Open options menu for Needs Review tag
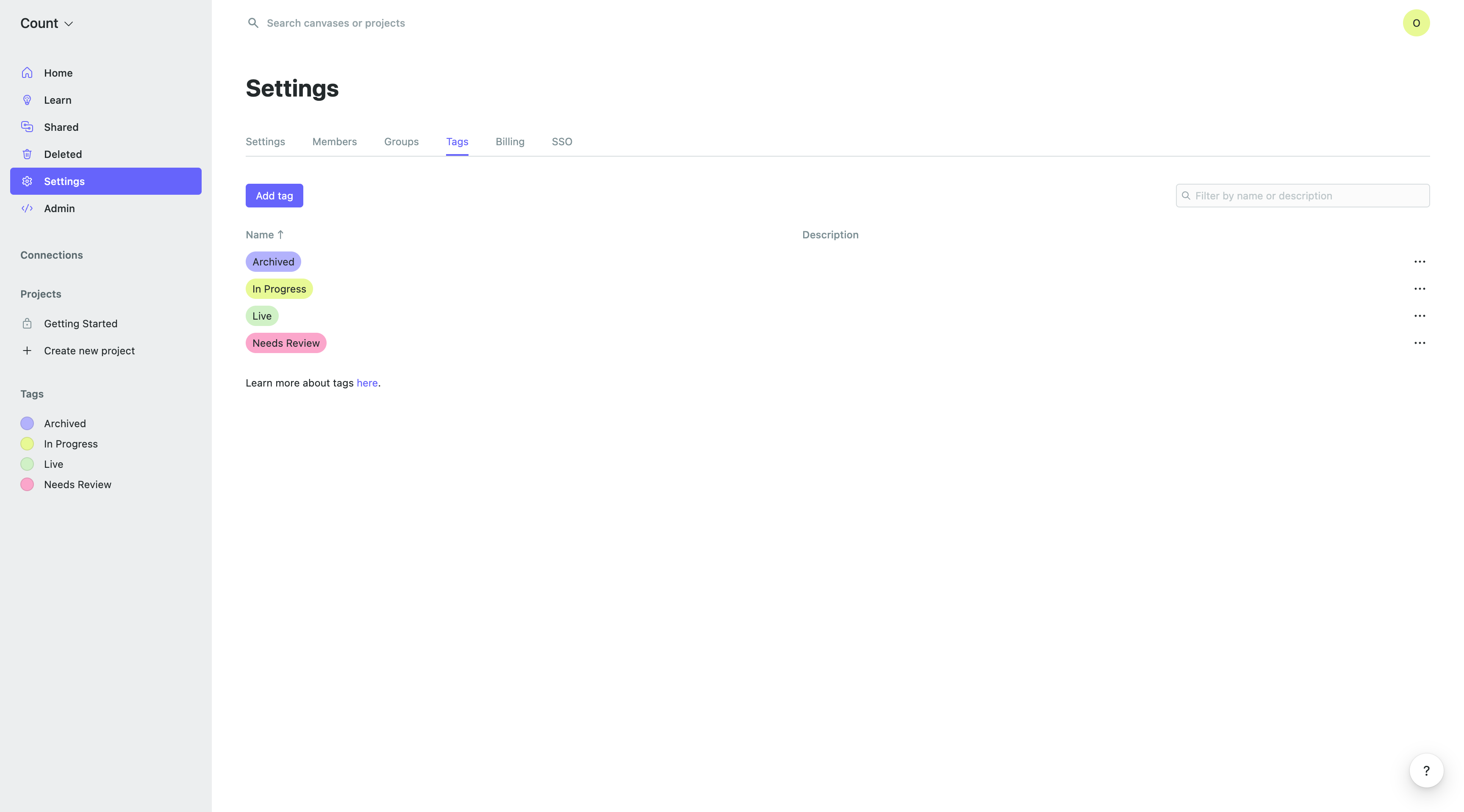Image resolution: width=1464 pixels, height=812 pixels. tap(1419, 343)
